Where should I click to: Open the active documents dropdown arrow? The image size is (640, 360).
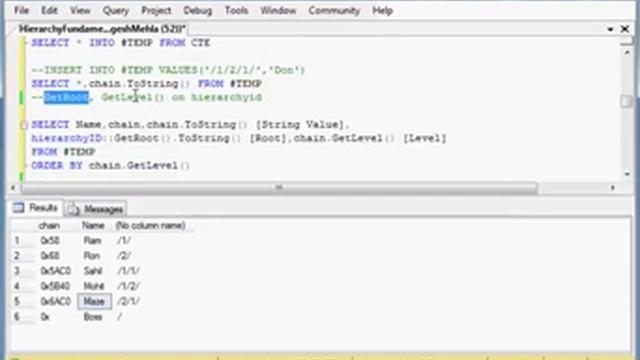click(611, 29)
